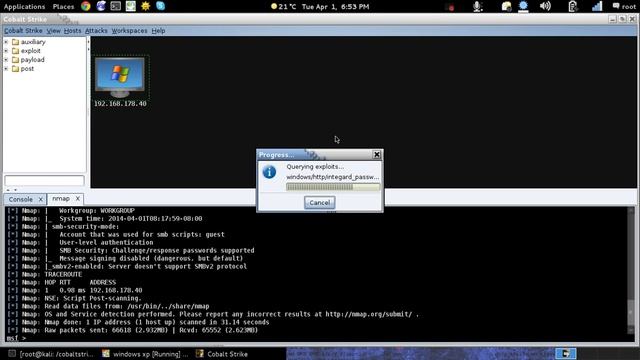Open the network signal tray icon
The image size is (640, 360).
597,6
